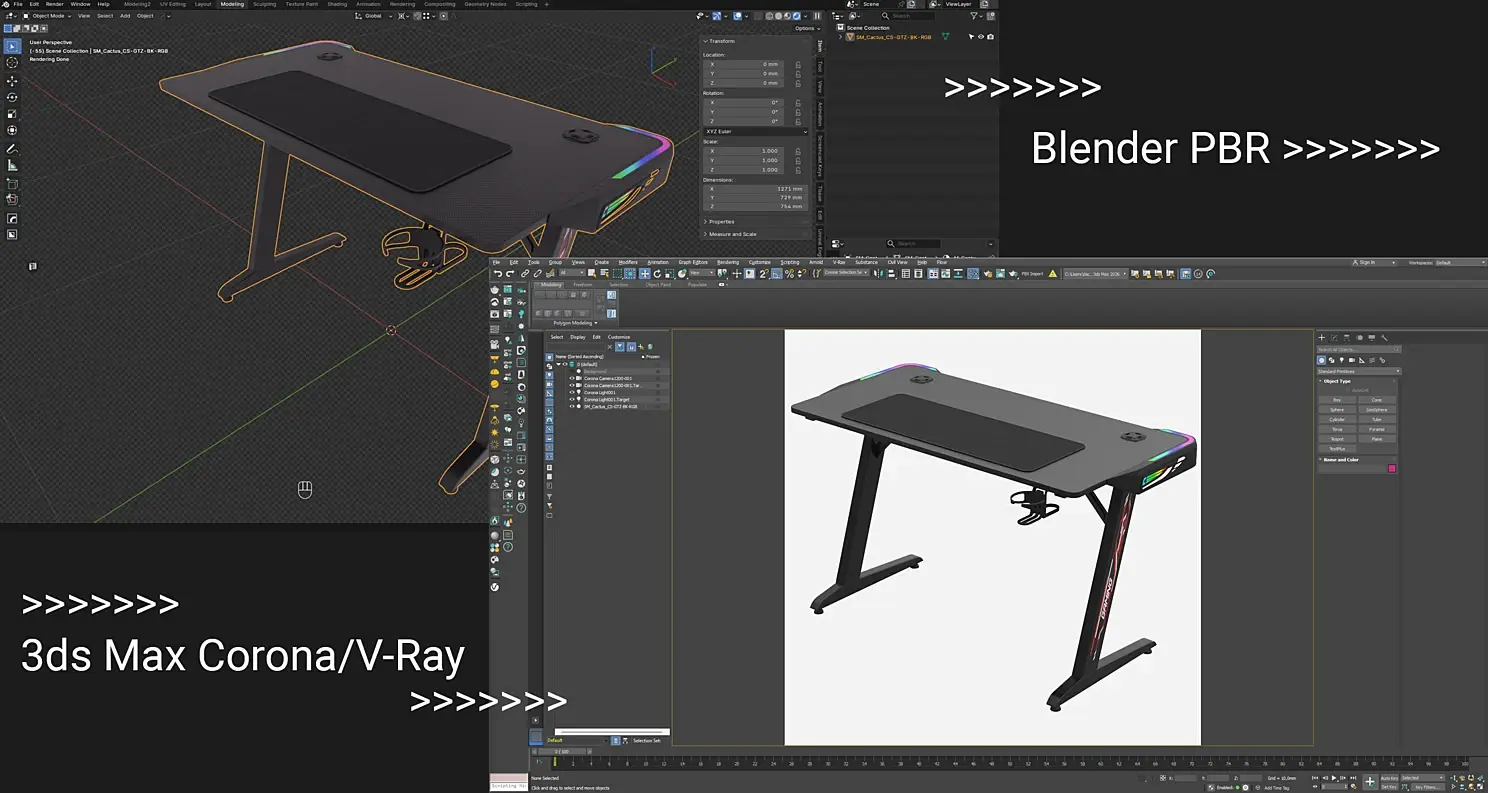
Task: Click the Sphere primitive button
Action: [x=1337, y=409]
